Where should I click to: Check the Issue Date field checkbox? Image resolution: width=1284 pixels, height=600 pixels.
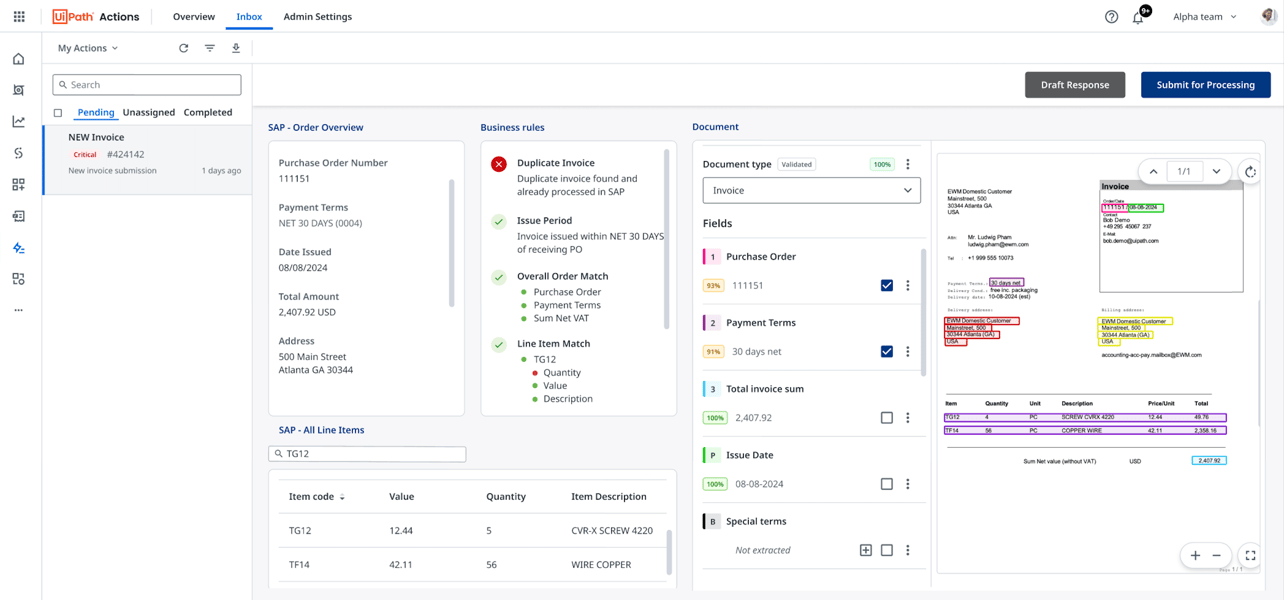pos(887,484)
